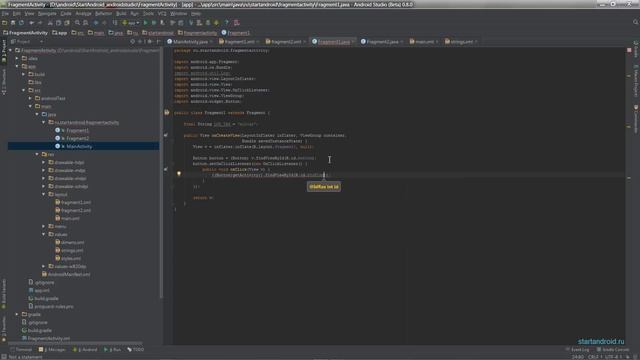Viewport: 640px width, 360px height.
Task: Switch to the fragment1.xml editor tab
Action: 238,42
